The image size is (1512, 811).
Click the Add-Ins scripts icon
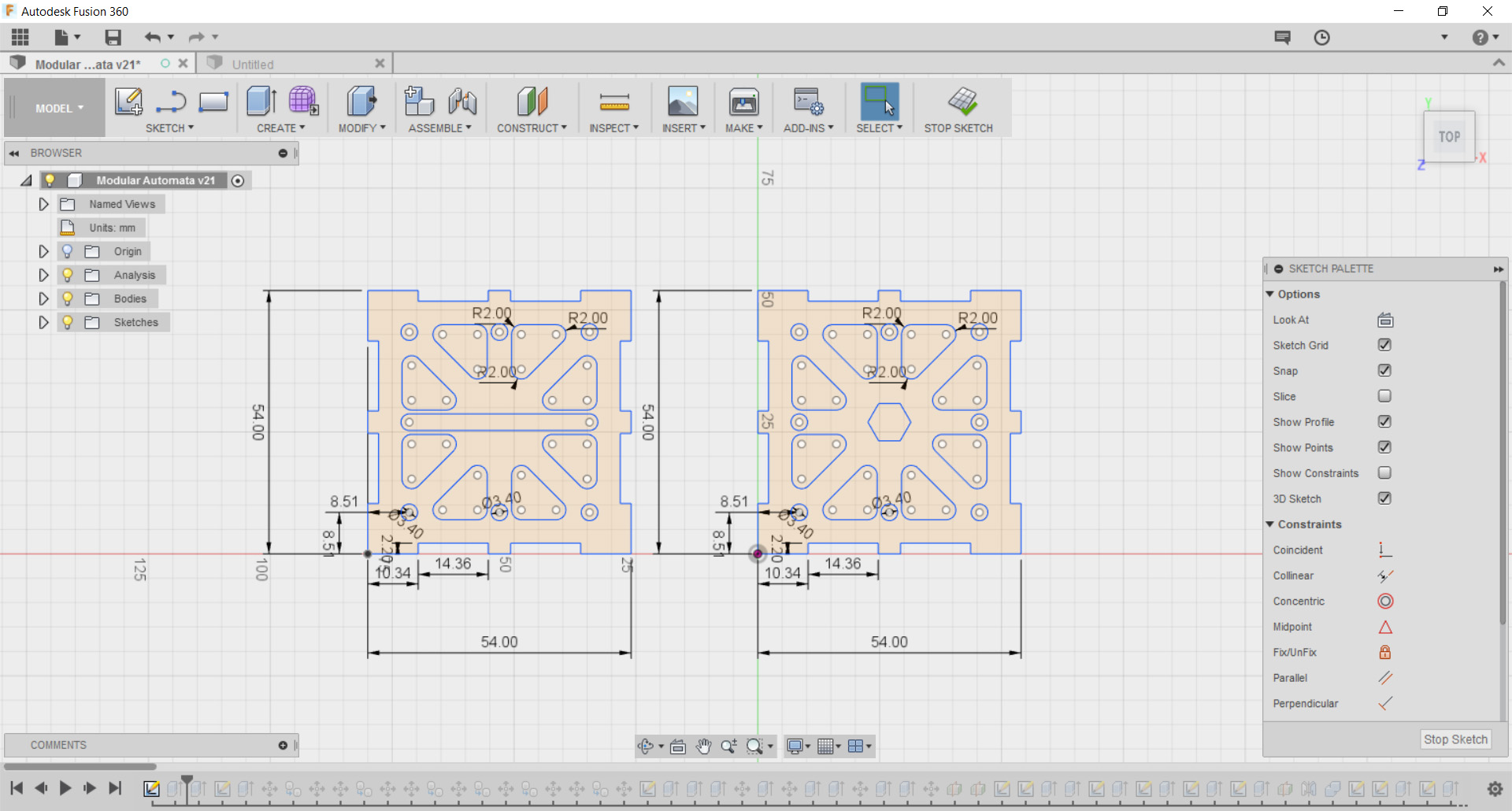coord(809,102)
